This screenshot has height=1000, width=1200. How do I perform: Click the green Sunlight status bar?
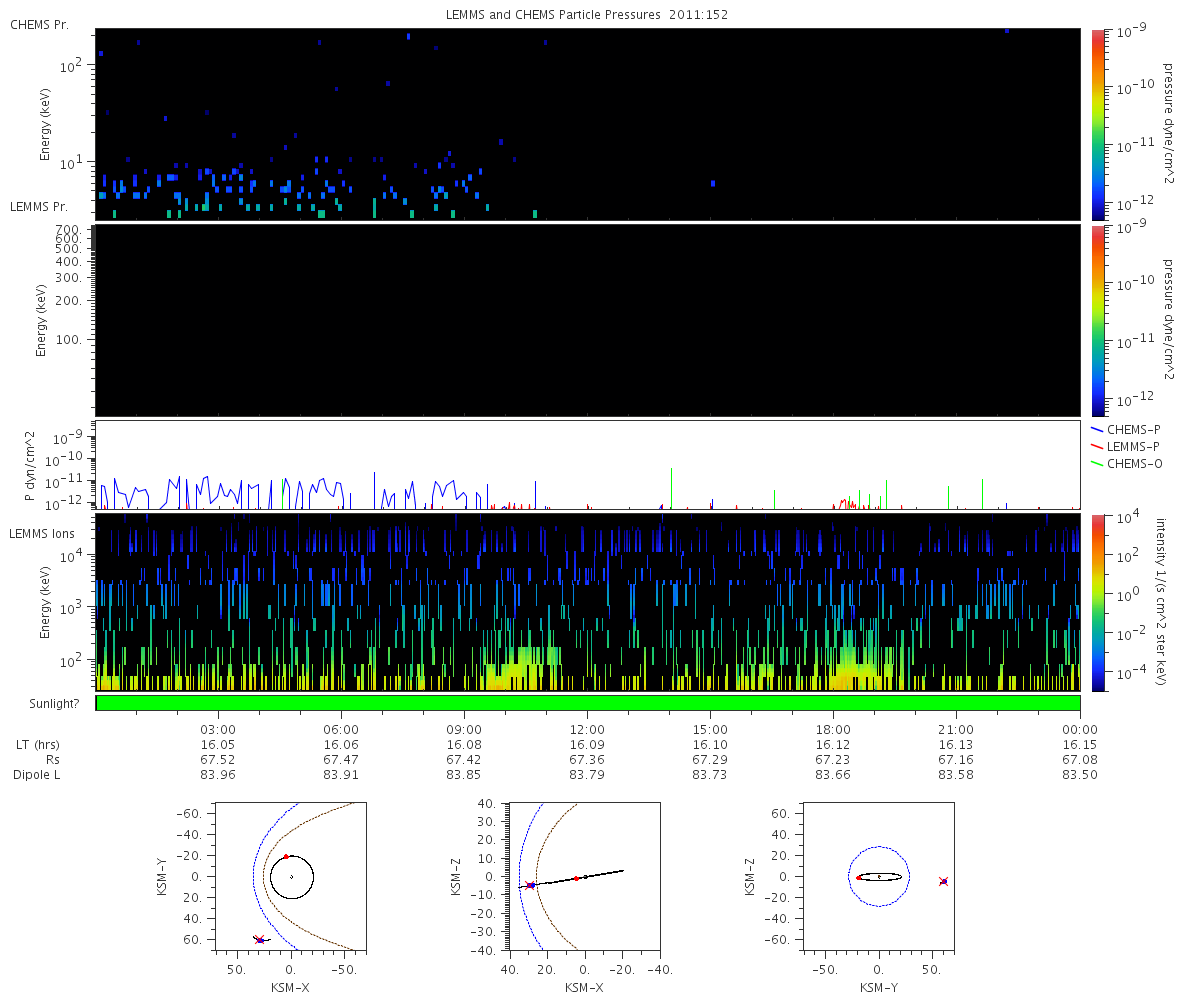pyautogui.click(x=588, y=703)
